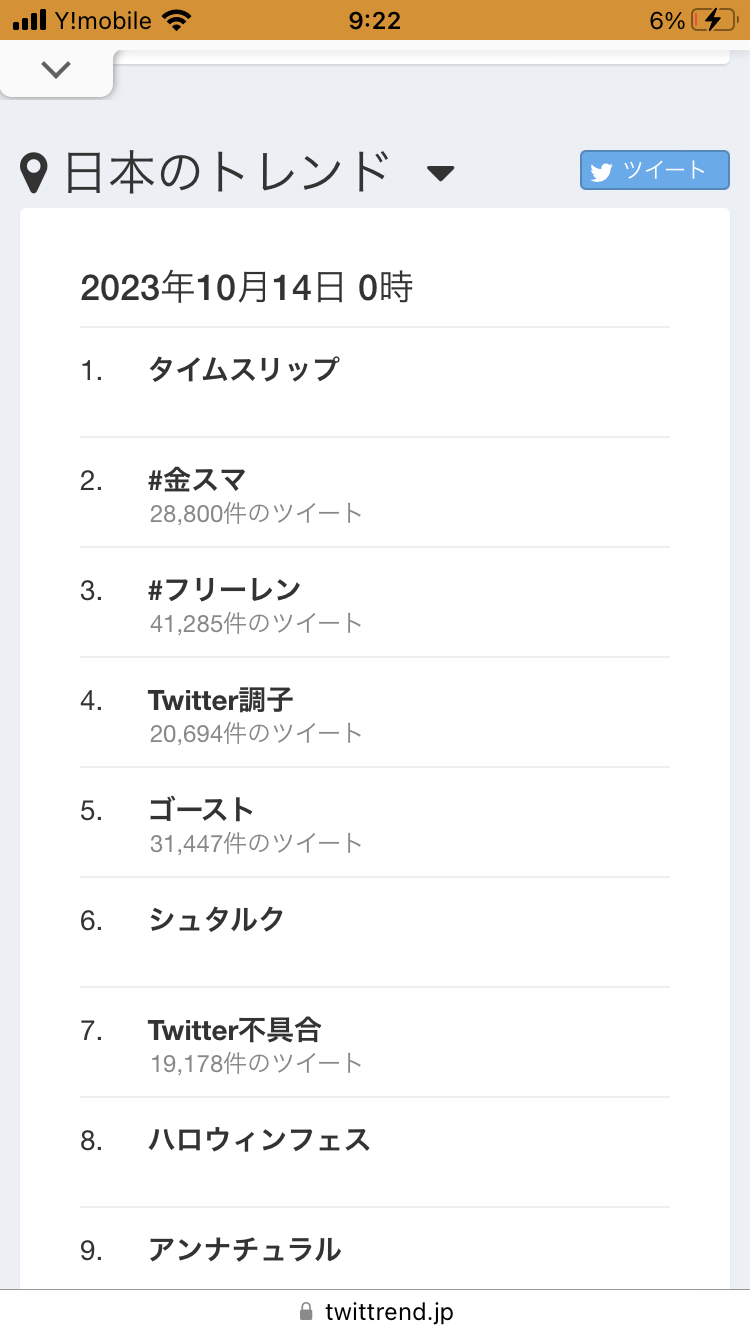The width and height of the screenshot is (750, 1334).
Task: Click the ゴースト trend entry
Action: coord(201,810)
